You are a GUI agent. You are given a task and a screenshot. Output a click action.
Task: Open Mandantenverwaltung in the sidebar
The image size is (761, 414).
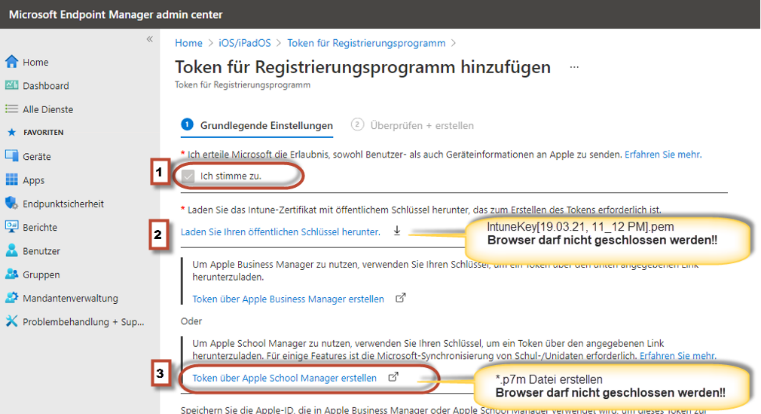(70, 298)
